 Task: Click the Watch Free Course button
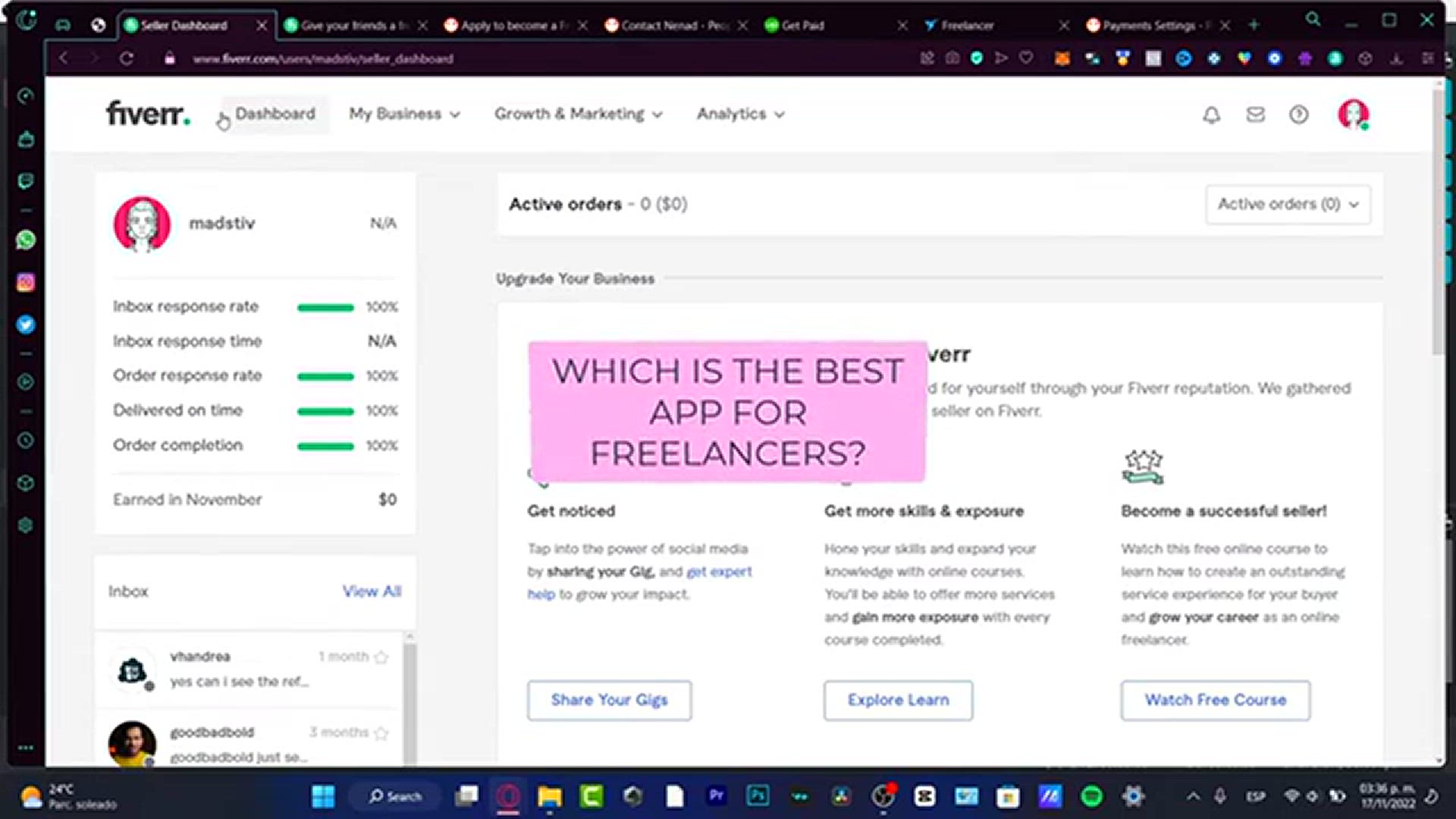coord(1215,700)
